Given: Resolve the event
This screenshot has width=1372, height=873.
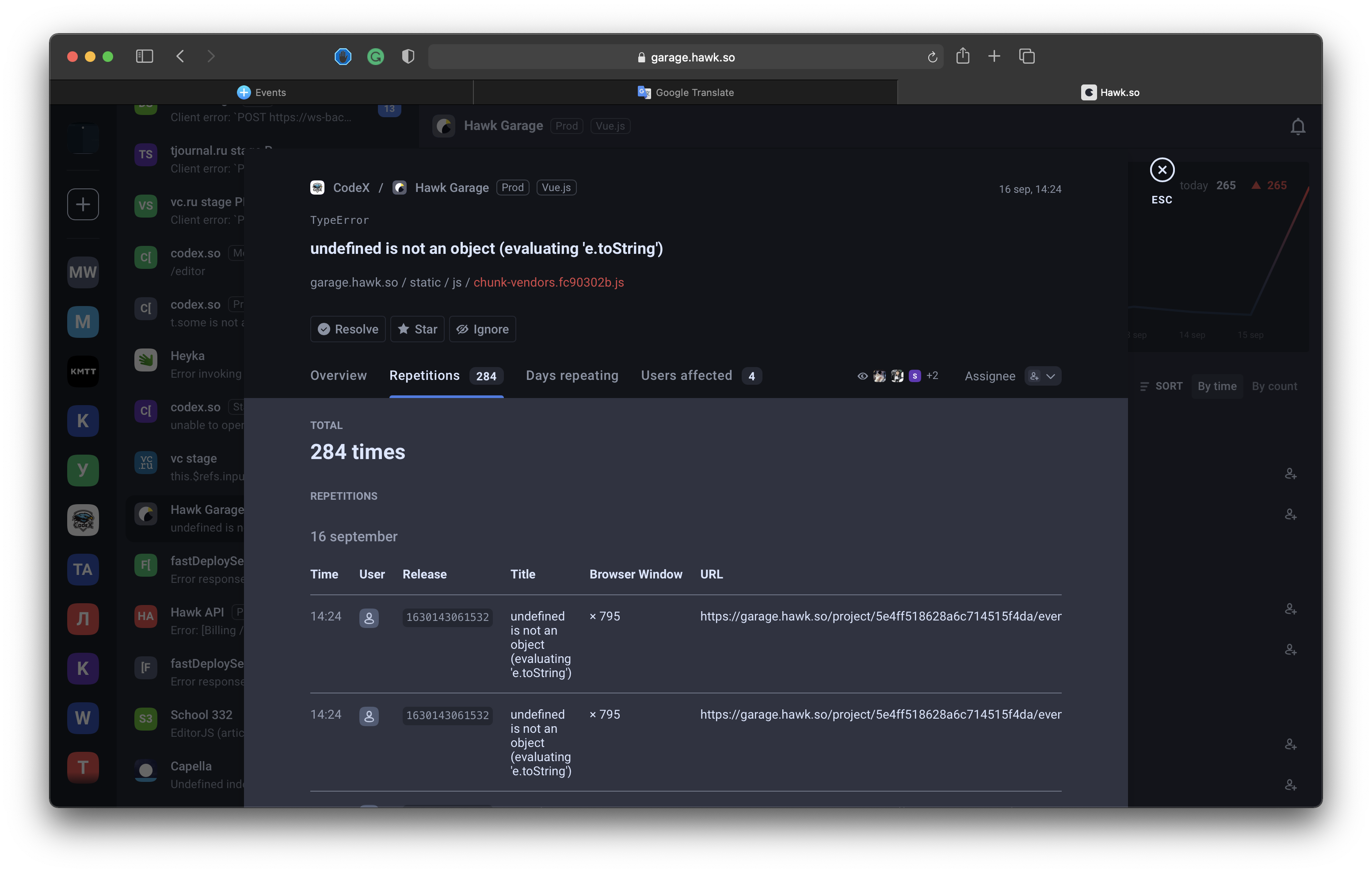Looking at the screenshot, I should pos(347,329).
